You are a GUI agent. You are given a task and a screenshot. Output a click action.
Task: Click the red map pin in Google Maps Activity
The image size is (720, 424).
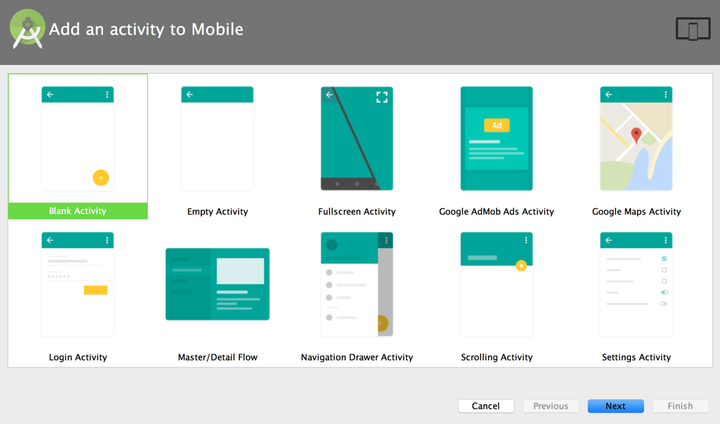pyautogui.click(x=635, y=135)
